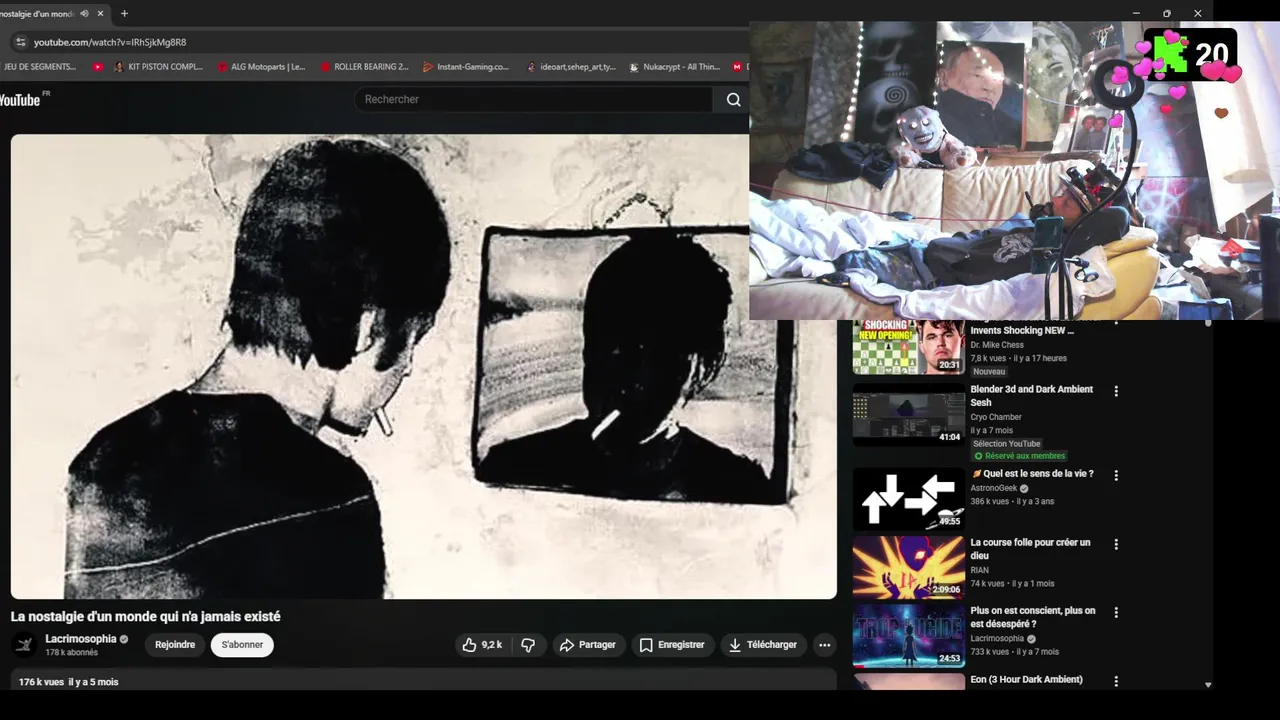This screenshot has width=1280, height=720.
Task: Open Eon 3 Hour Dark Ambient title
Action: coord(1026,680)
